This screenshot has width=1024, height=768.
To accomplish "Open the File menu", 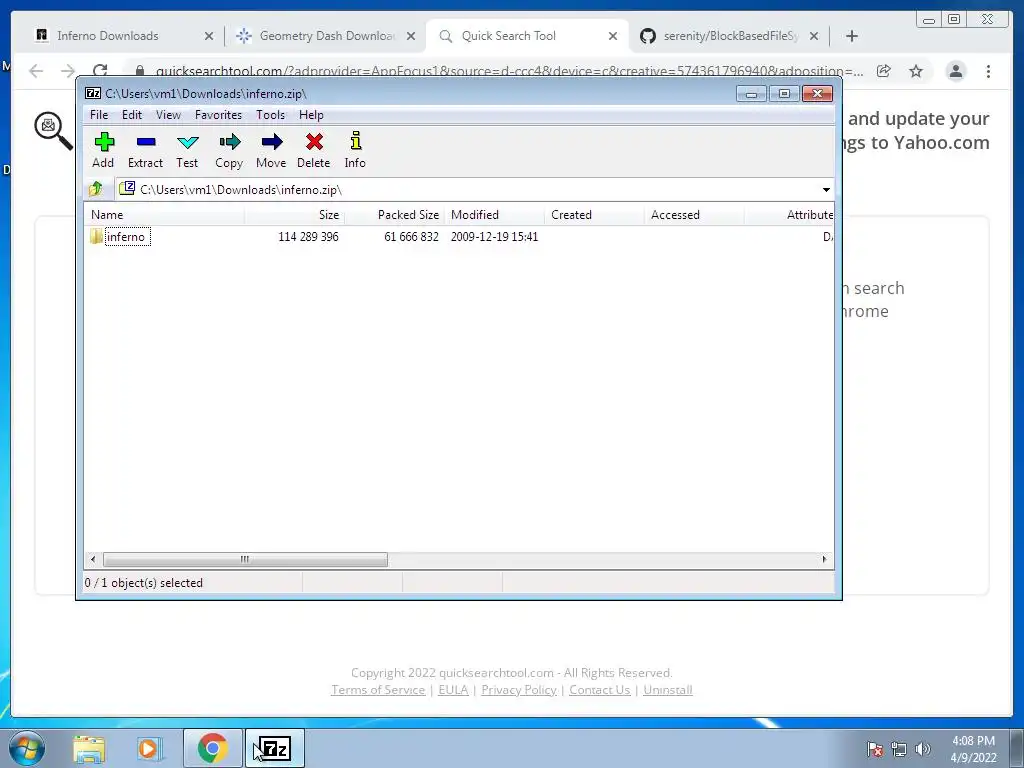I will click(99, 115).
